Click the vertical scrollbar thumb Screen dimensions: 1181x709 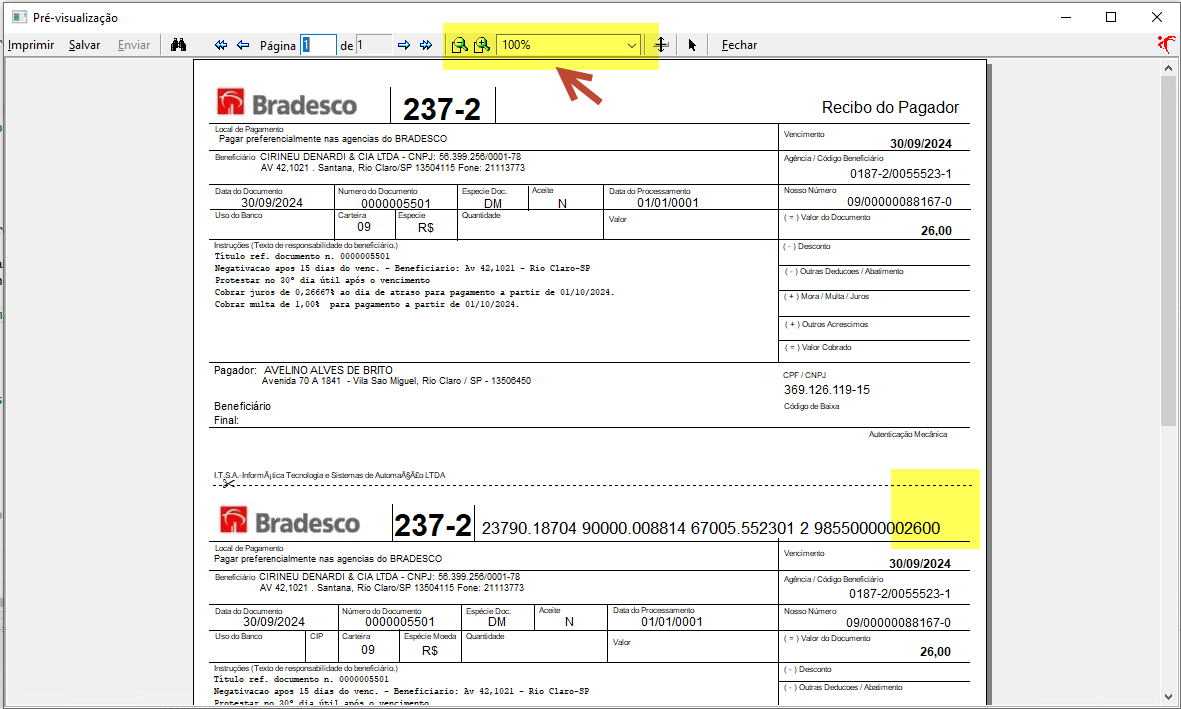(1168, 250)
